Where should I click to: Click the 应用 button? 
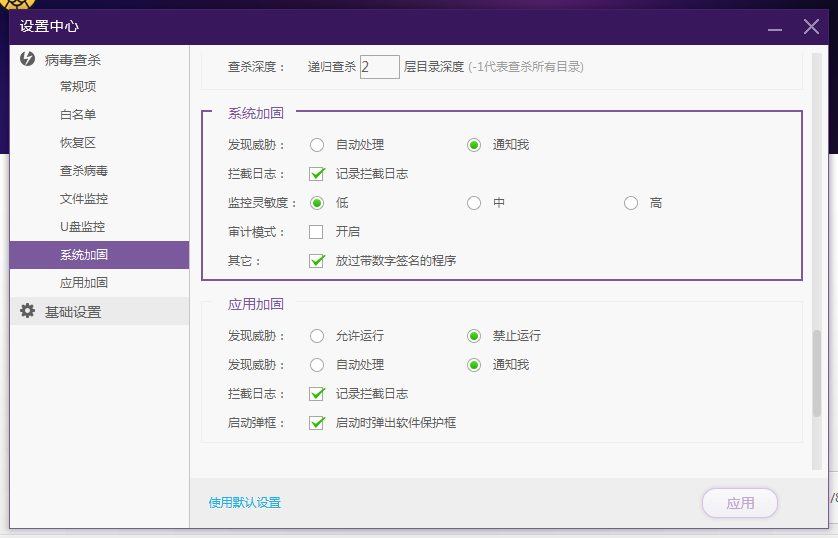[x=740, y=503]
